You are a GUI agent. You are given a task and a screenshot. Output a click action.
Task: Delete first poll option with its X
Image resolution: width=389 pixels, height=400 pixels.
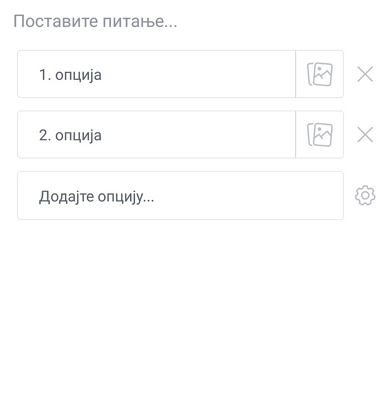coord(365,74)
